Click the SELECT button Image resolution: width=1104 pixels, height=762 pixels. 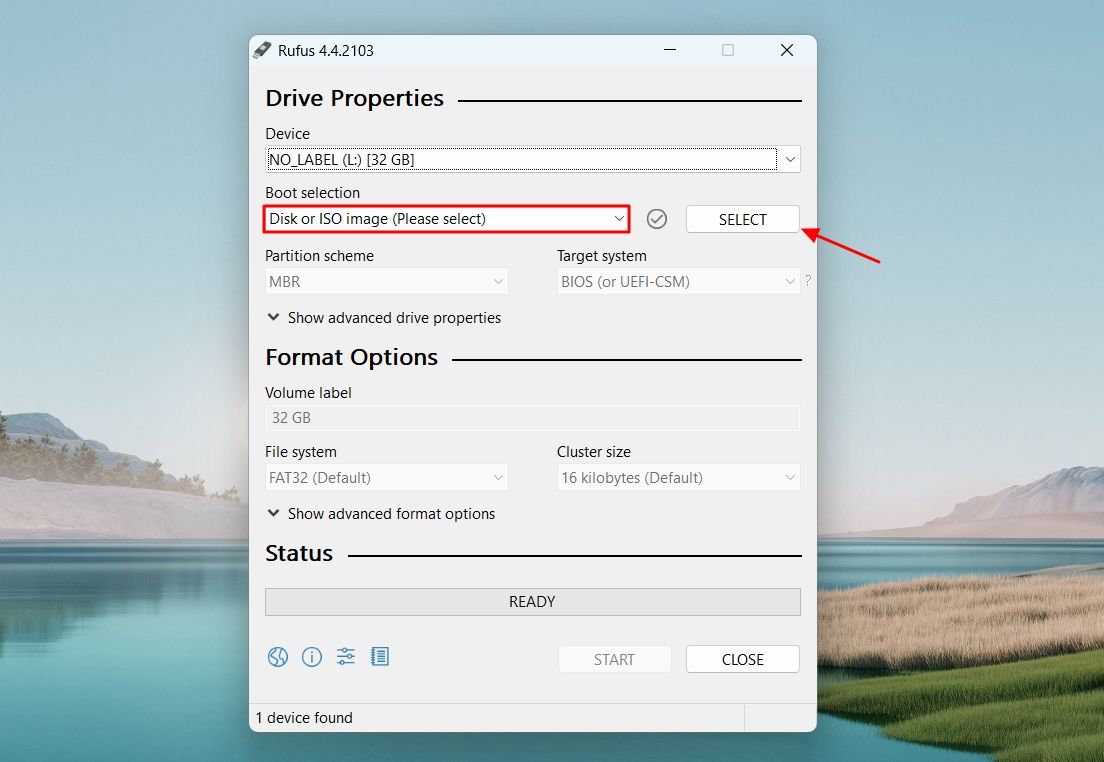743,219
